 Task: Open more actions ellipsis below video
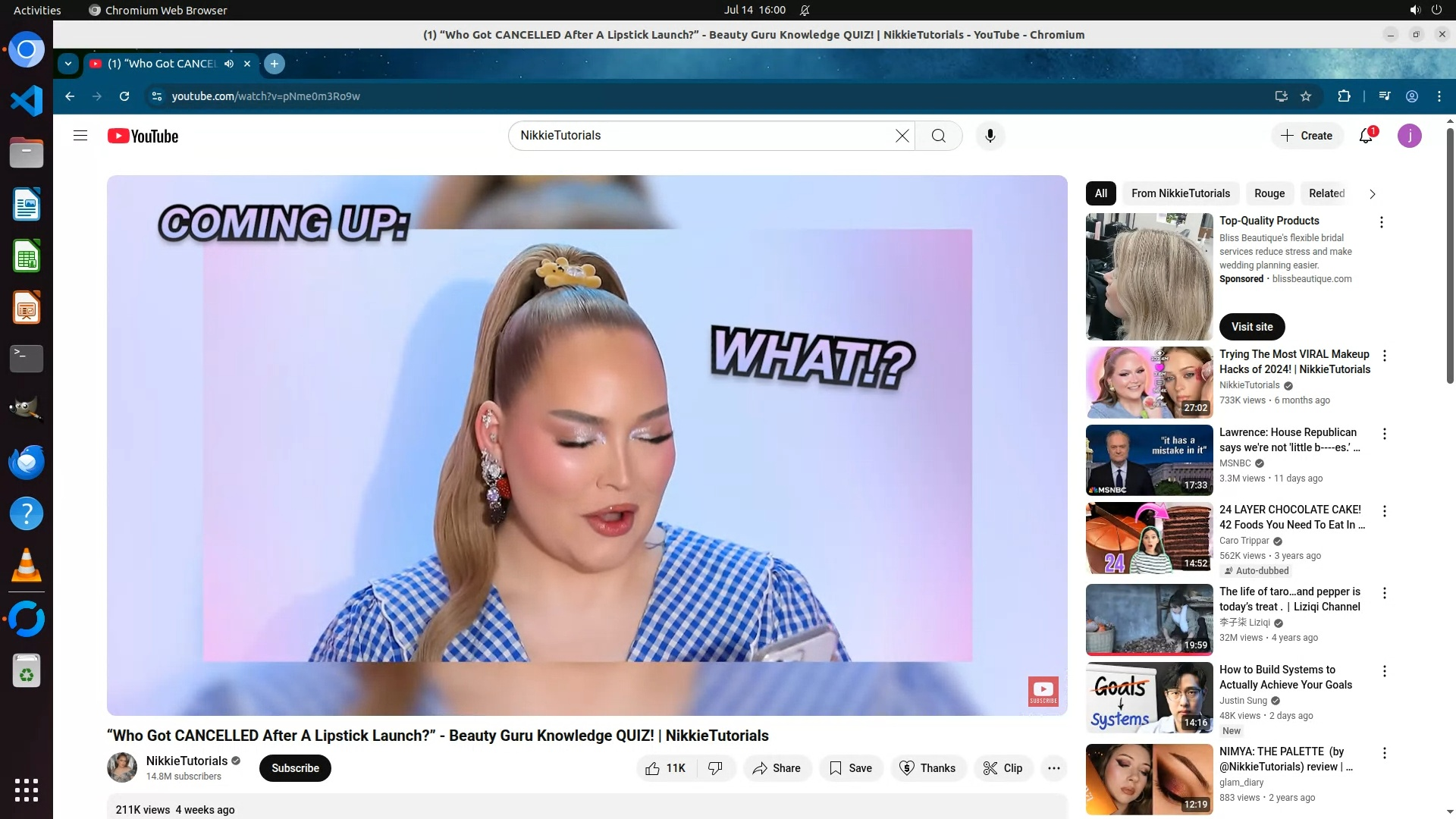[x=1053, y=768]
